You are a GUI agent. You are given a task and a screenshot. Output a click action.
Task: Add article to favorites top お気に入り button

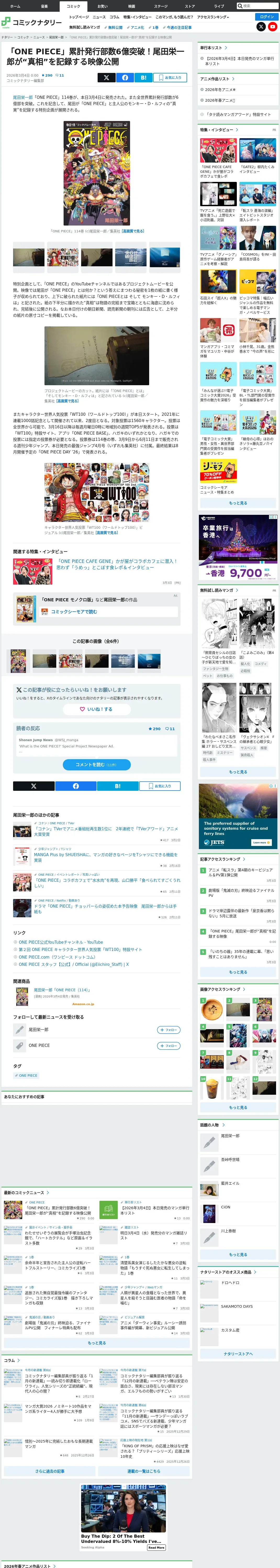pos(170,77)
